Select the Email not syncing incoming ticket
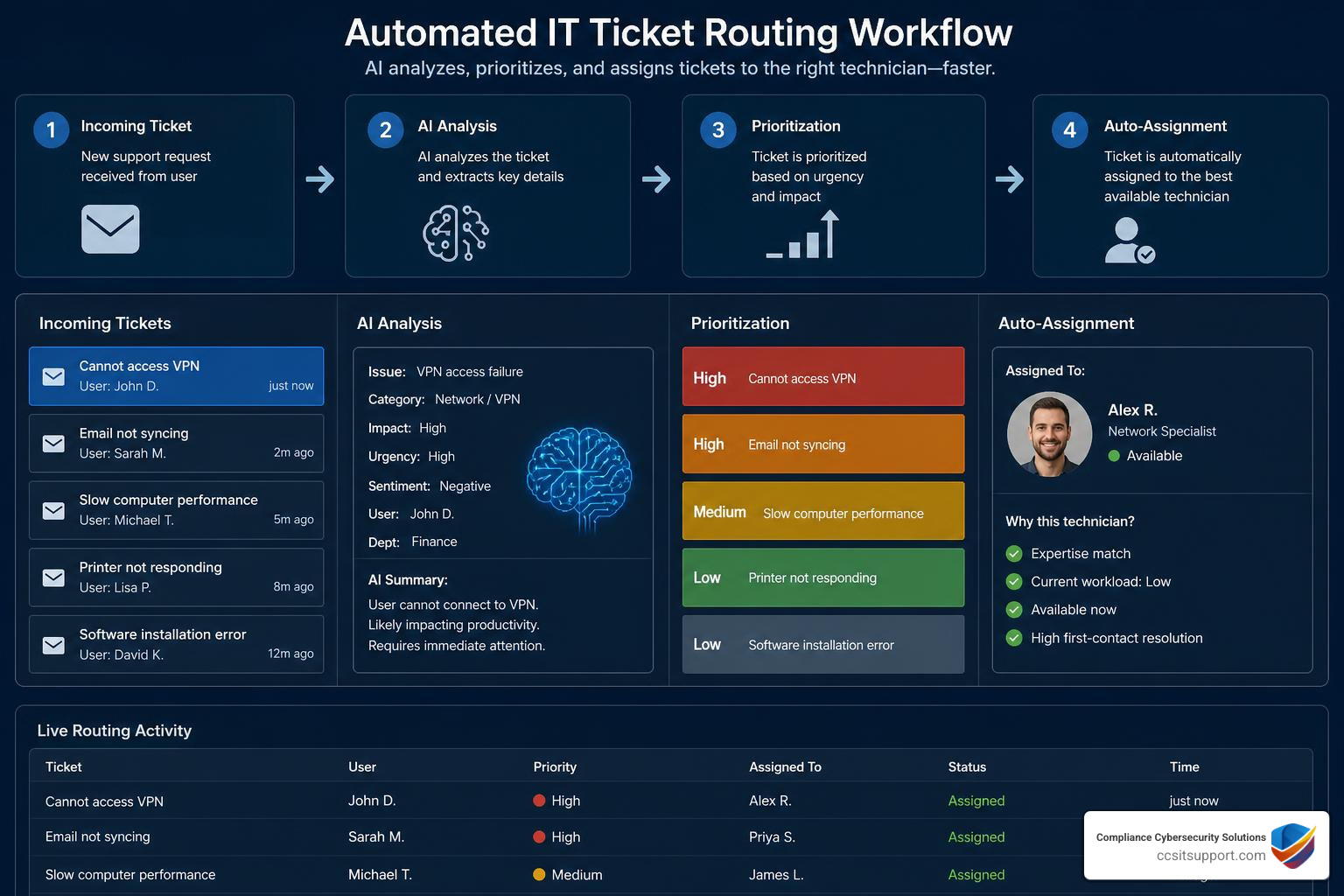Image resolution: width=1344 pixels, height=896 pixels. pyautogui.click(x=176, y=444)
